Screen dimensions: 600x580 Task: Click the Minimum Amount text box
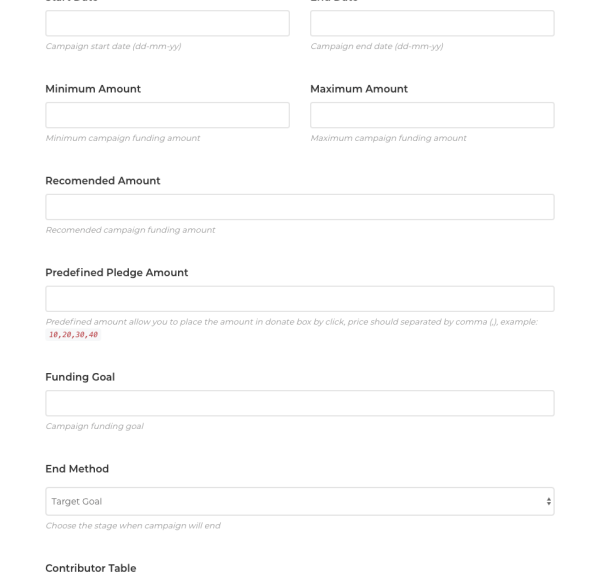click(x=167, y=115)
